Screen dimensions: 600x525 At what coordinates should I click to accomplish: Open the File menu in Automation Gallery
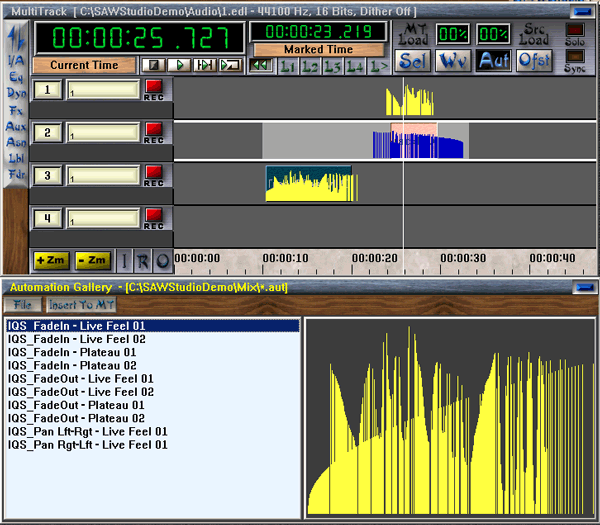point(22,305)
